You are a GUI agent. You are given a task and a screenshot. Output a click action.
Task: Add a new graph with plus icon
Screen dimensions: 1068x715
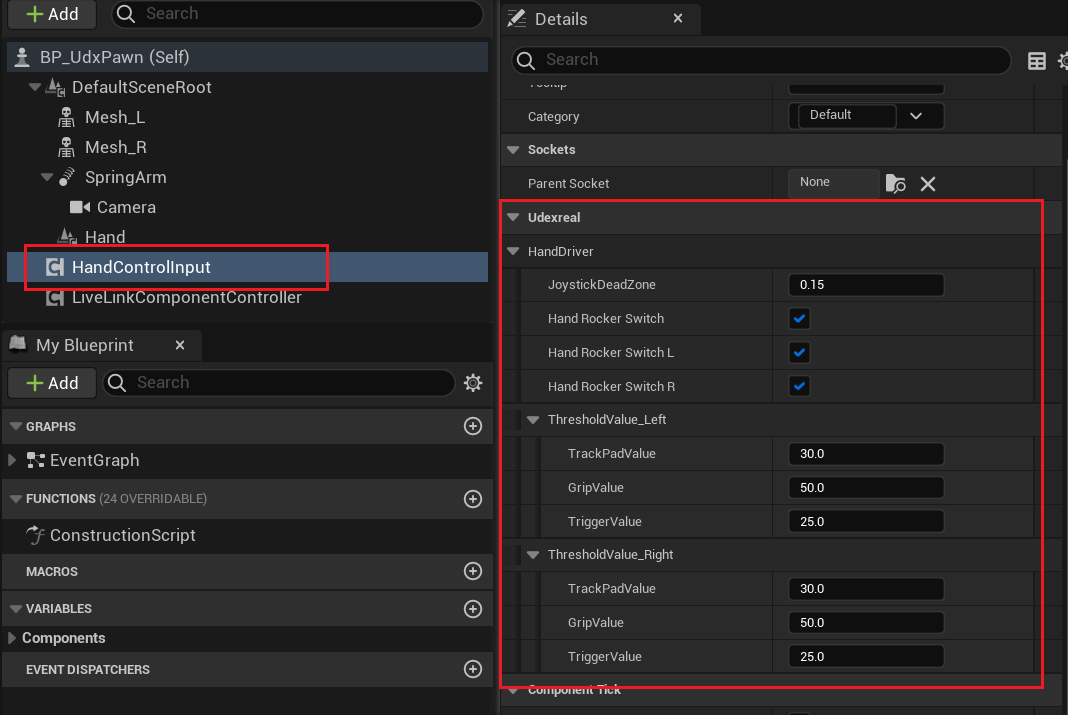(473, 426)
